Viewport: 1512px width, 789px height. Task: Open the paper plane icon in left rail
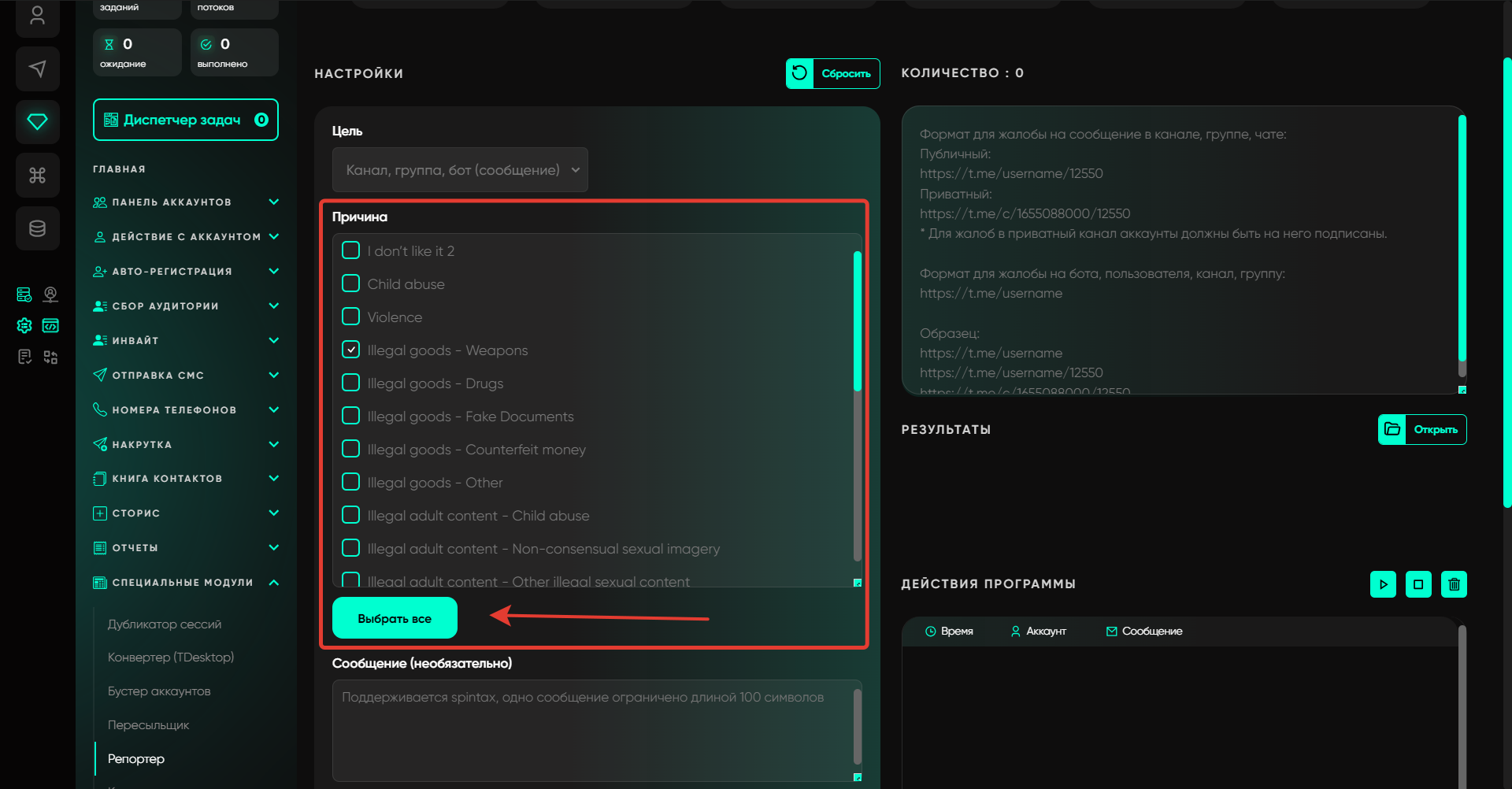37,69
